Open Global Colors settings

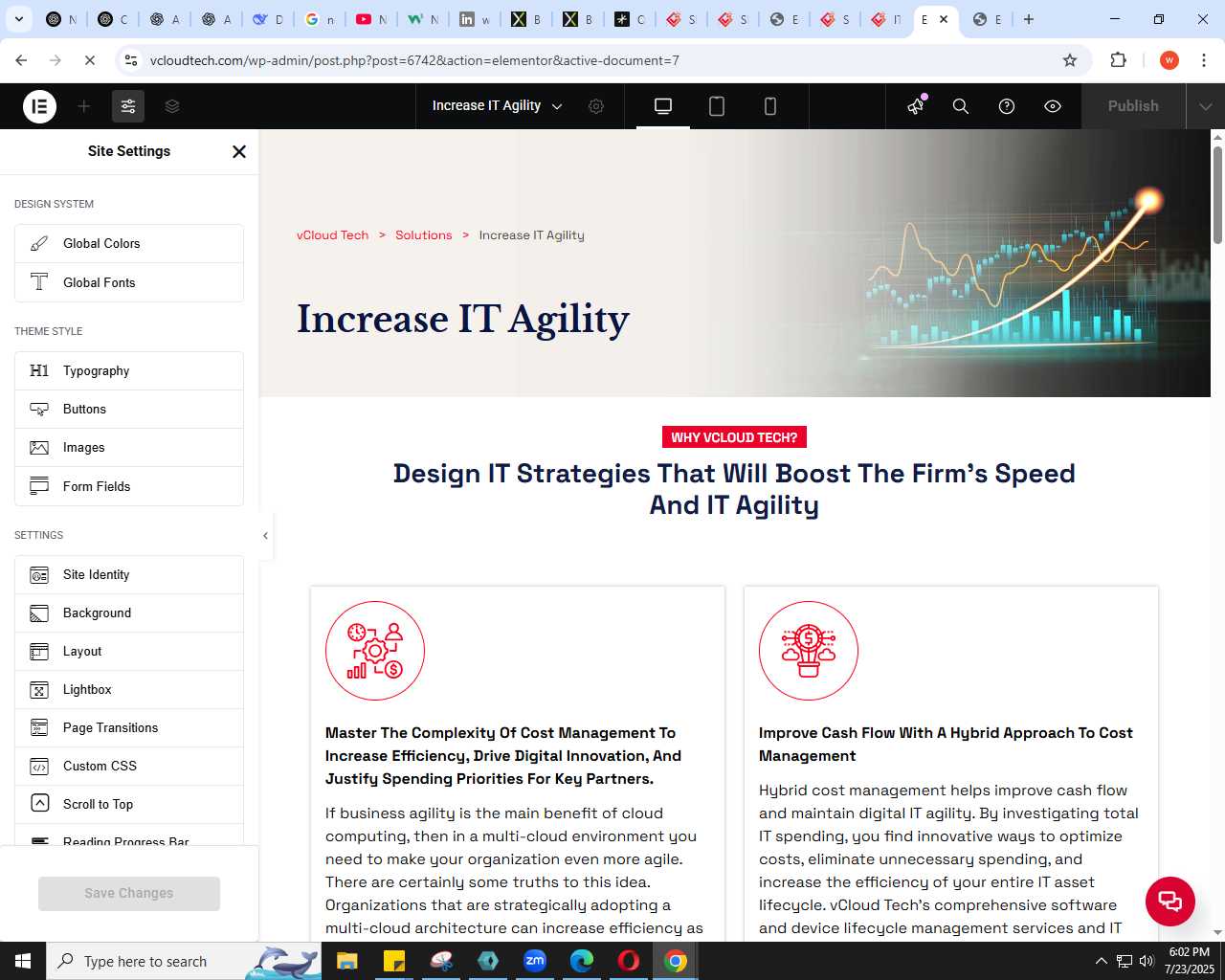(129, 244)
